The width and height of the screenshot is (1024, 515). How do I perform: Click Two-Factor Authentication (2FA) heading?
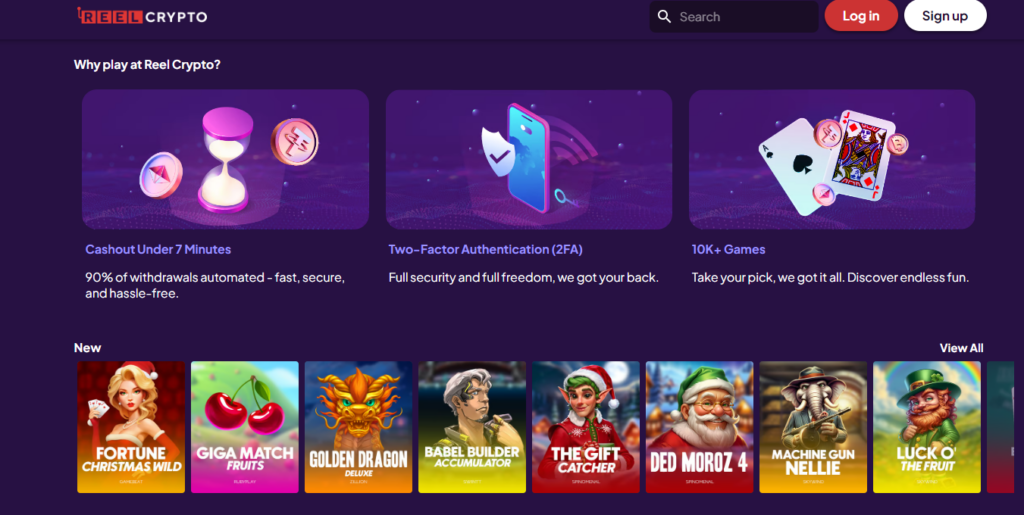click(485, 249)
